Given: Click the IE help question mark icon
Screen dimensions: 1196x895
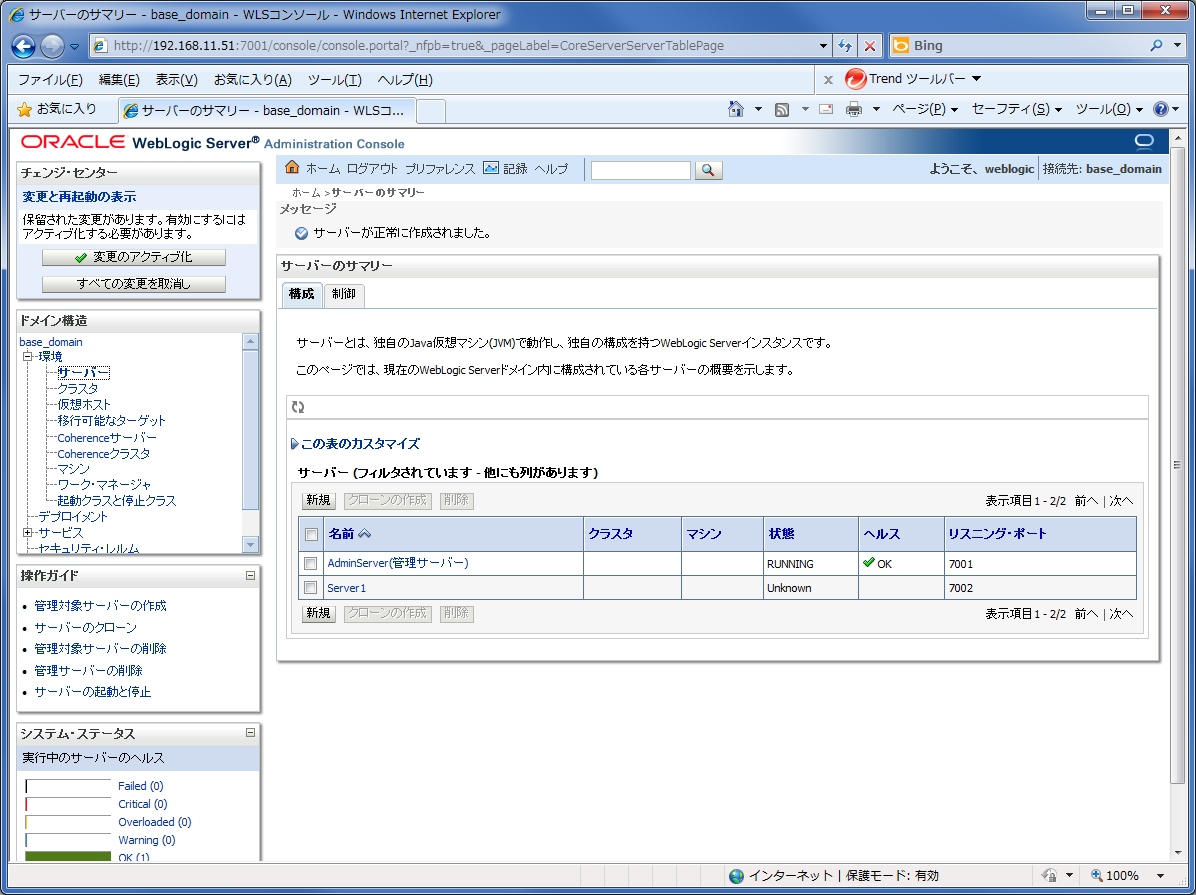Looking at the screenshot, I should [1161, 109].
